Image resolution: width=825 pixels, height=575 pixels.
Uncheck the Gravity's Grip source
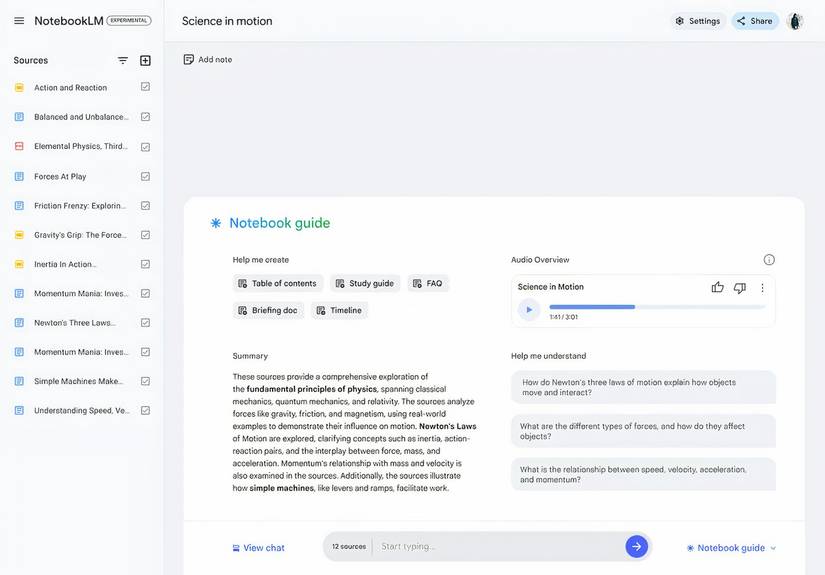coord(146,235)
